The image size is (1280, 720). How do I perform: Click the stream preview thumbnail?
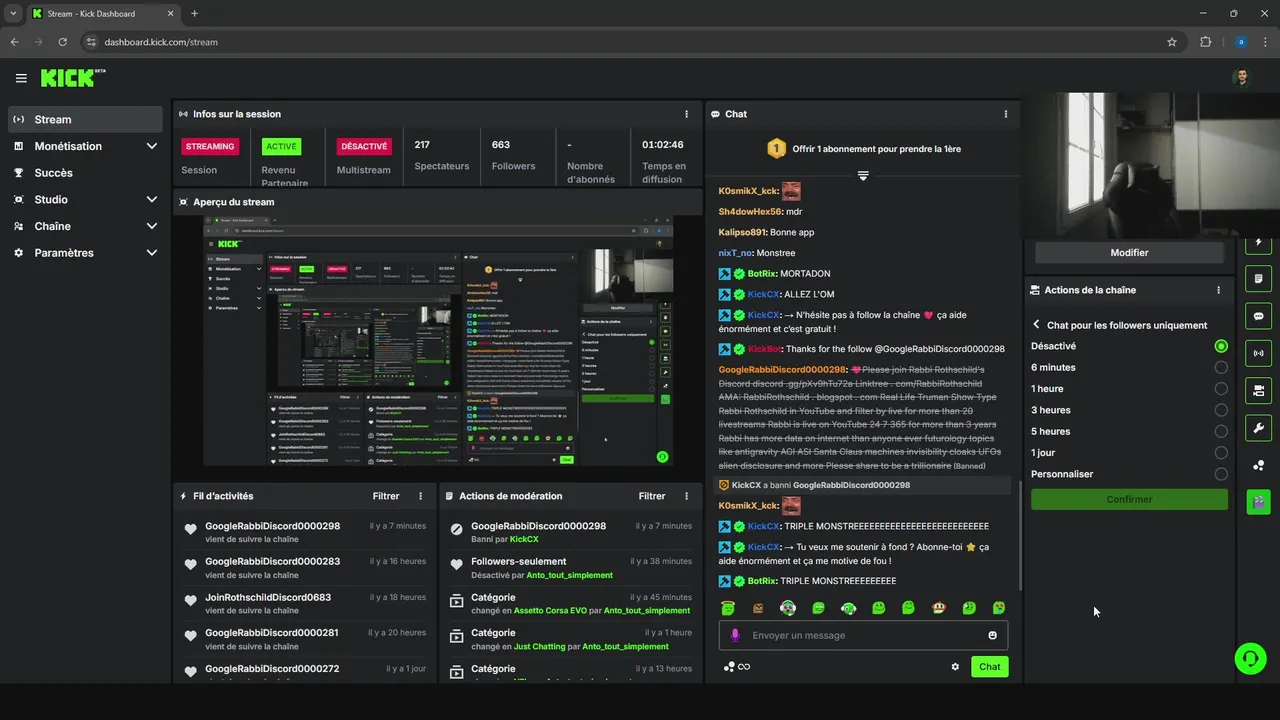point(438,342)
